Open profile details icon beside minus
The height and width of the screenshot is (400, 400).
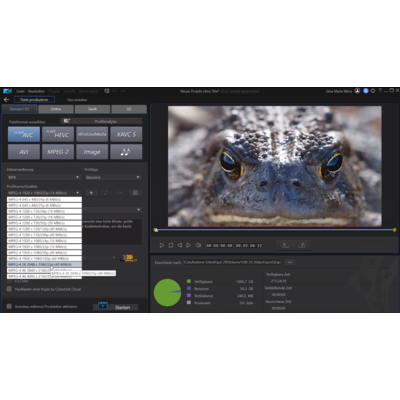(135, 193)
